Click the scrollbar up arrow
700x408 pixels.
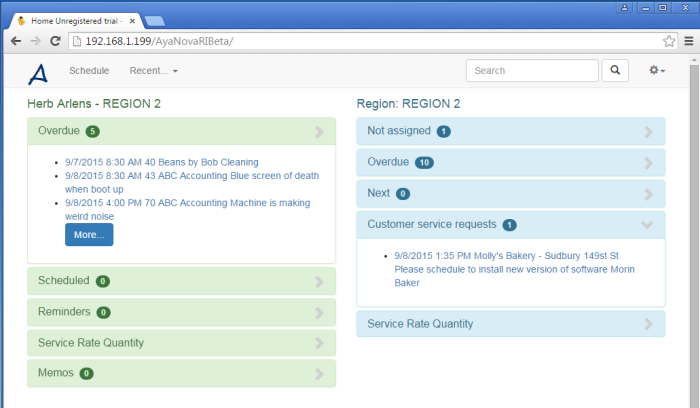(694, 60)
